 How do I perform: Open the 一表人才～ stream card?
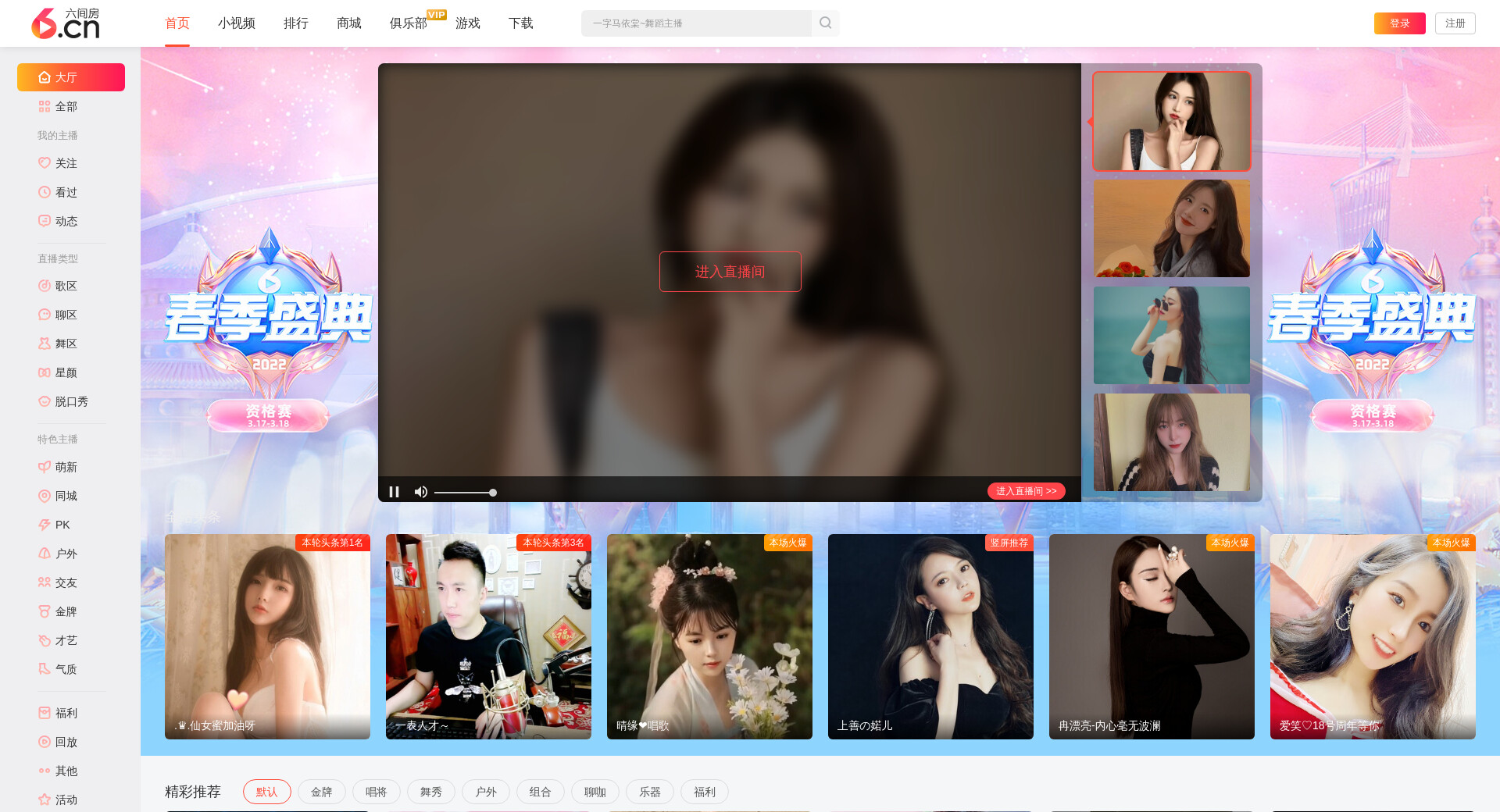coord(488,636)
